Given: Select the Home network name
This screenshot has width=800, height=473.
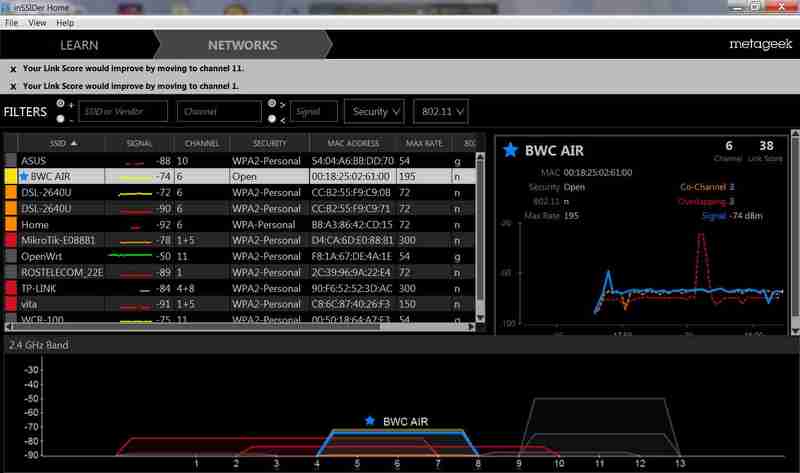Looking at the screenshot, I should [35, 225].
